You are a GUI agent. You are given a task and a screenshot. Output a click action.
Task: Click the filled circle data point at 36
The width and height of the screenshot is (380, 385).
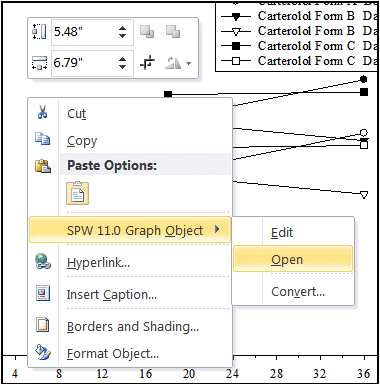[x=364, y=79]
